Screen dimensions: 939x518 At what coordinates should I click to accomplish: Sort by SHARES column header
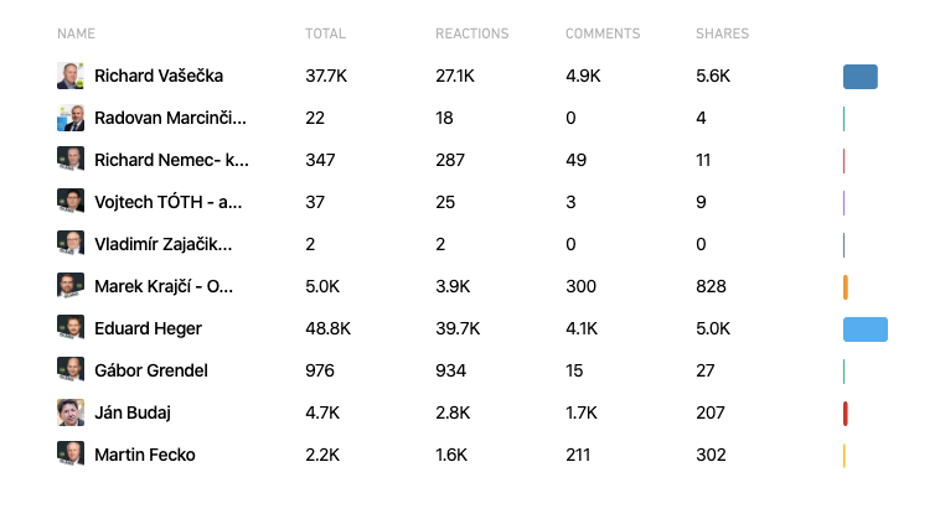click(x=722, y=33)
